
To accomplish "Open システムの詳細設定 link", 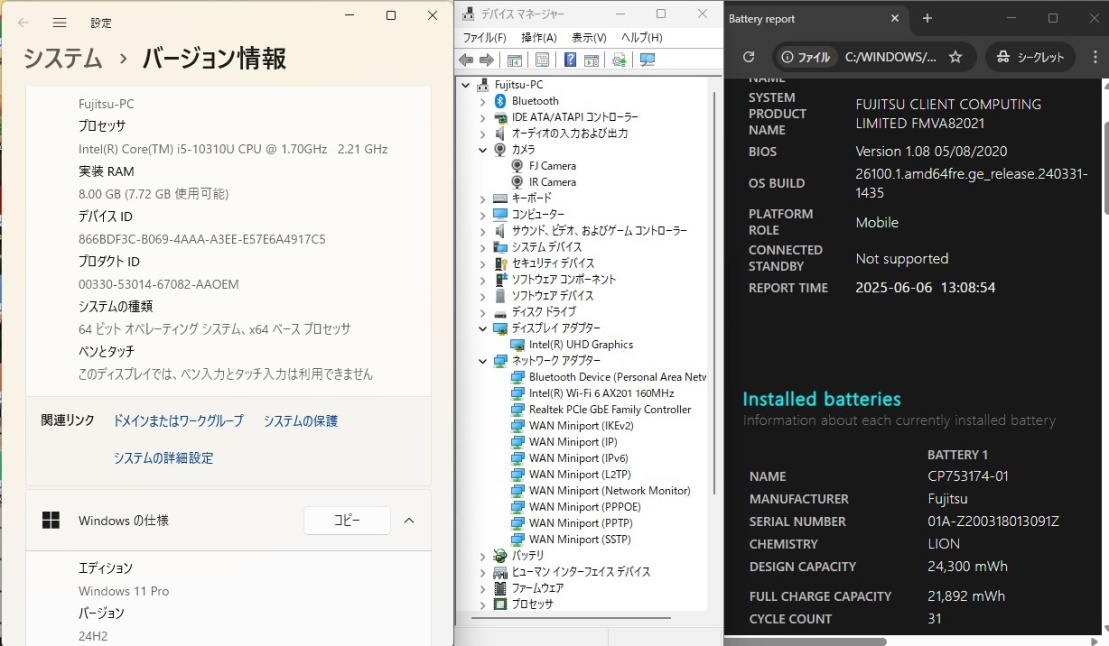I will click(163, 458).
